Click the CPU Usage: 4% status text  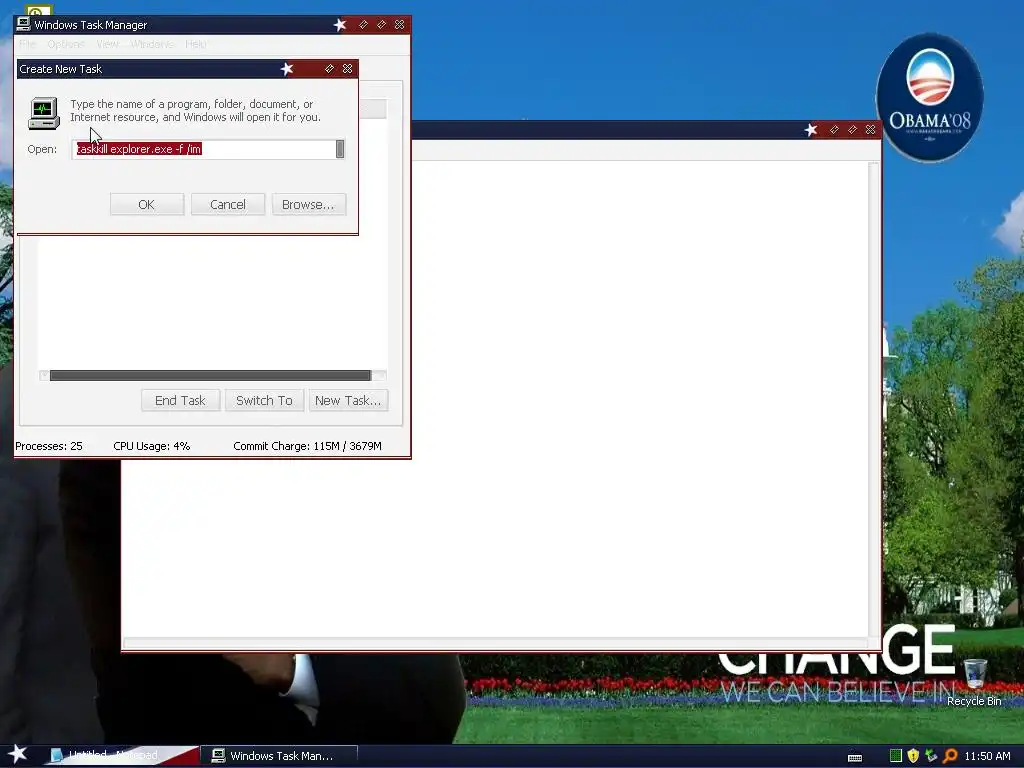click(152, 446)
